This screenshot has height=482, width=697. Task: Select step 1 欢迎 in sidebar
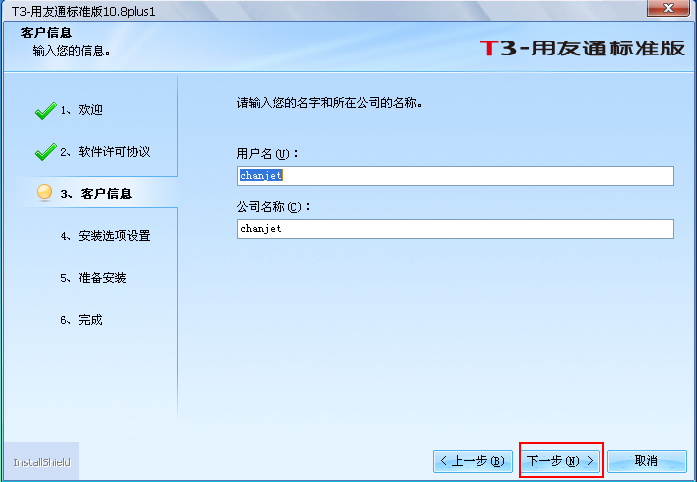81,110
